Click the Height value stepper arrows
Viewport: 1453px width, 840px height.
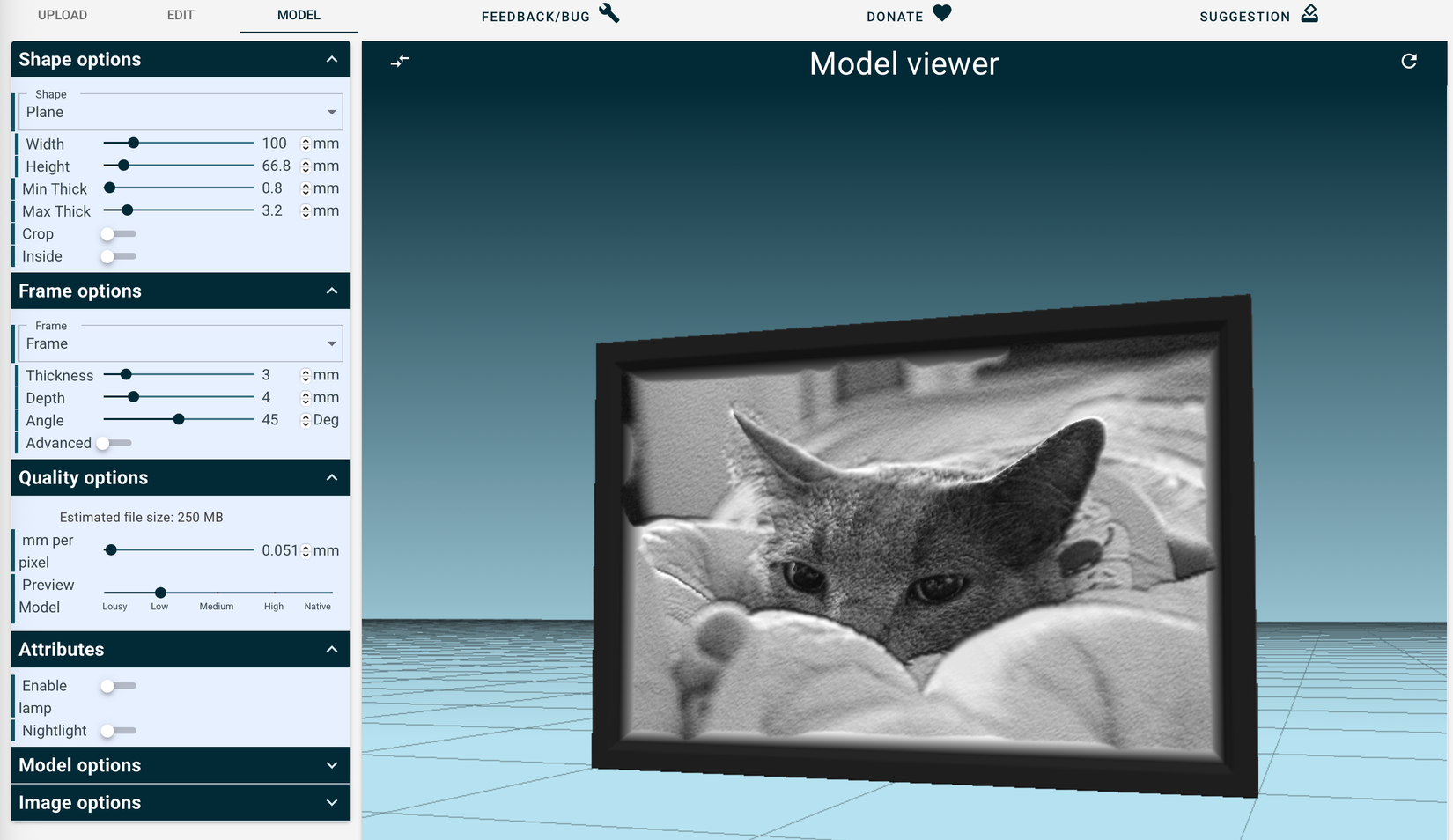(x=306, y=166)
